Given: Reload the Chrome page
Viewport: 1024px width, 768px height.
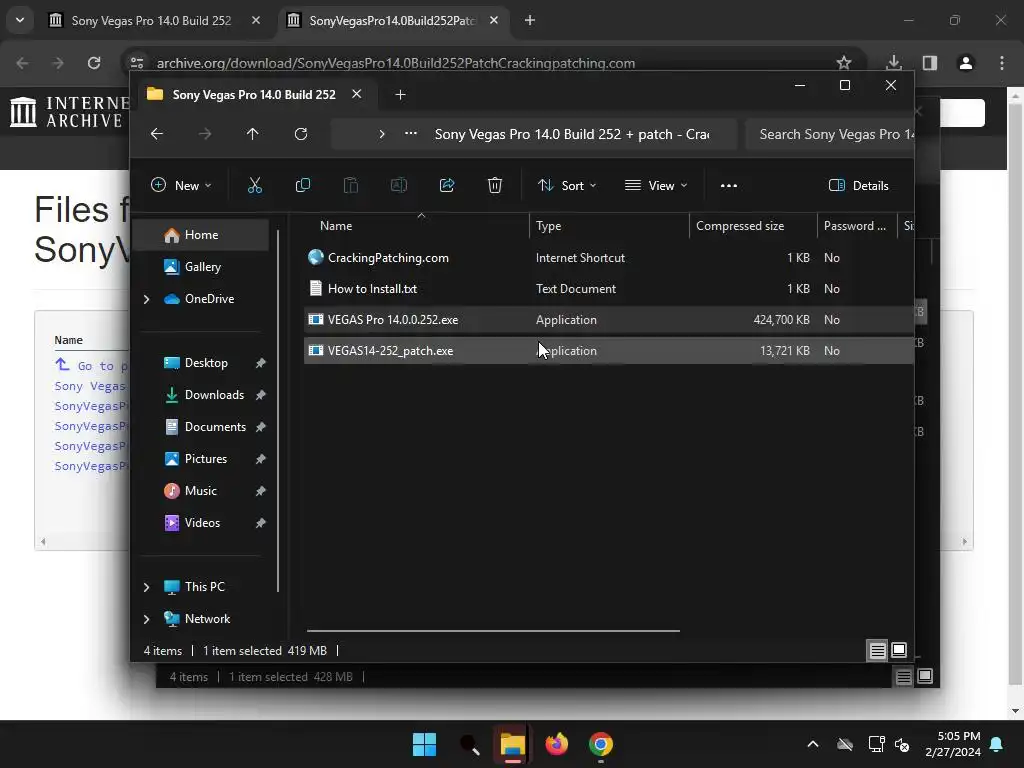Looking at the screenshot, I should [94, 63].
